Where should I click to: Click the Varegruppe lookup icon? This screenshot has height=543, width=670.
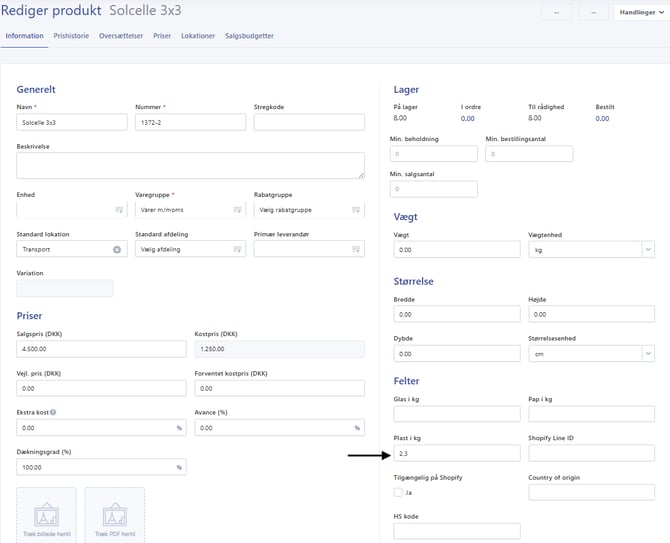(x=238, y=210)
